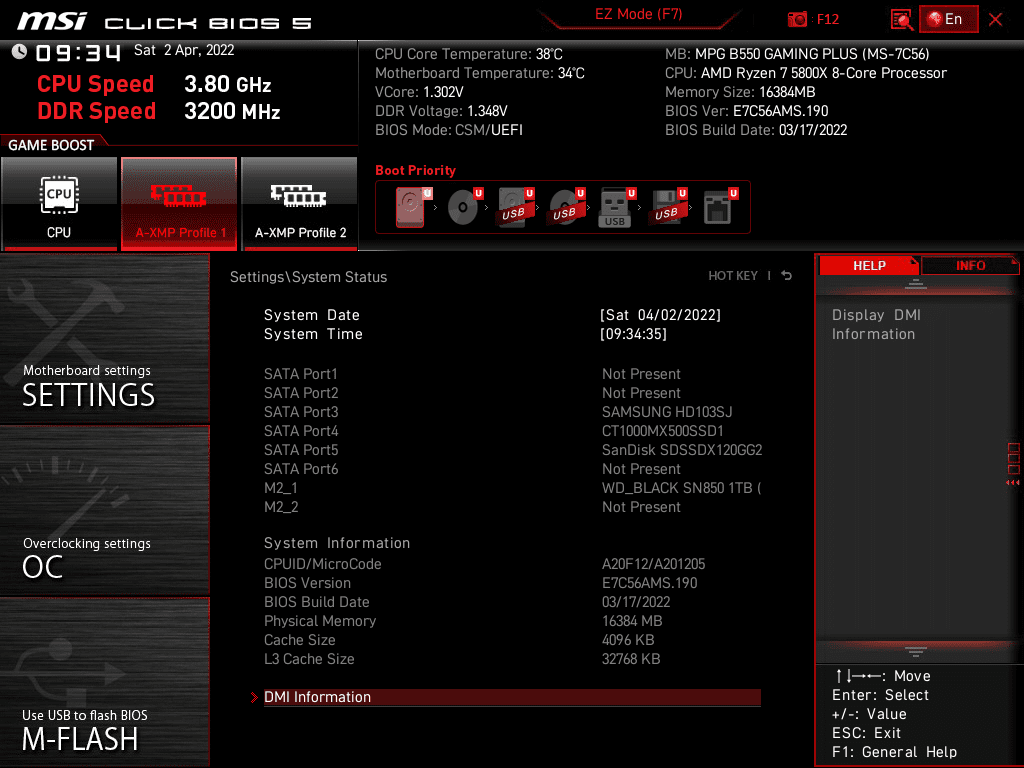The width and height of the screenshot is (1024, 768).
Task: Select the USB hard disk boot icon
Action: [515, 207]
